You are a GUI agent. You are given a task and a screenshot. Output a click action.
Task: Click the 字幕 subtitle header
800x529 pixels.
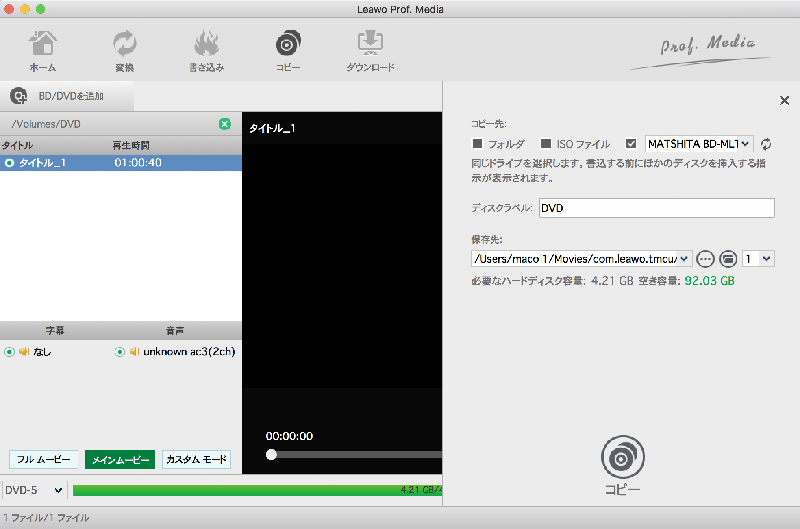point(55,330)
